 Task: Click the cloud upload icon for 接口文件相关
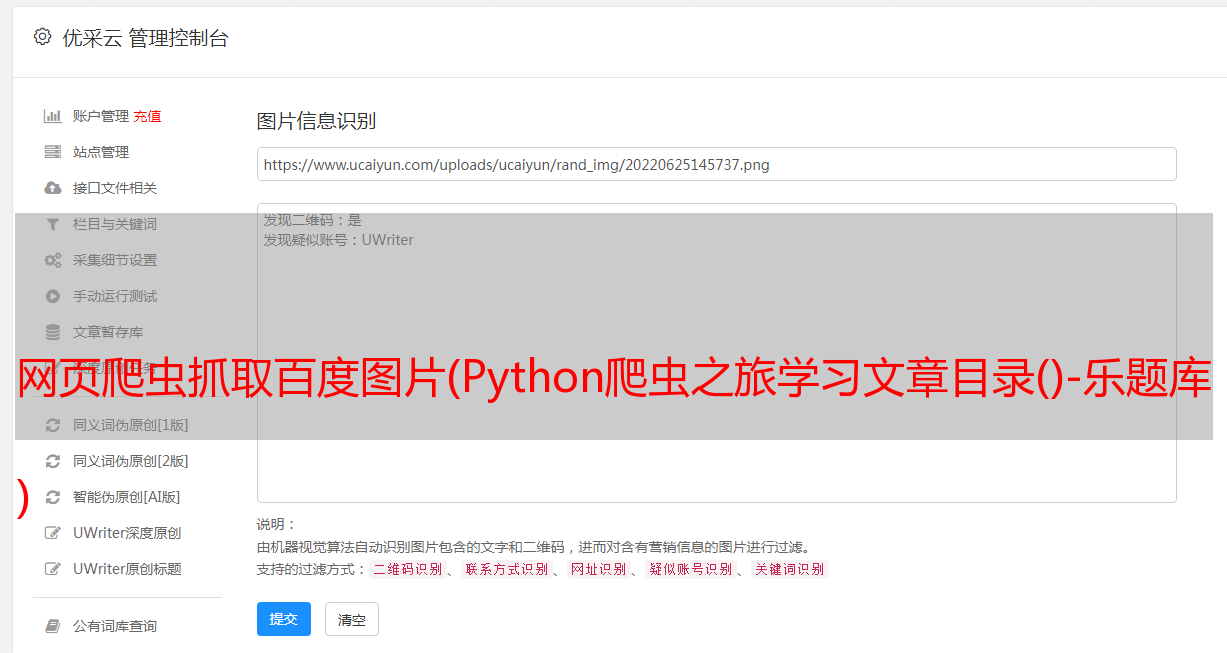click(x=53, y=188)
